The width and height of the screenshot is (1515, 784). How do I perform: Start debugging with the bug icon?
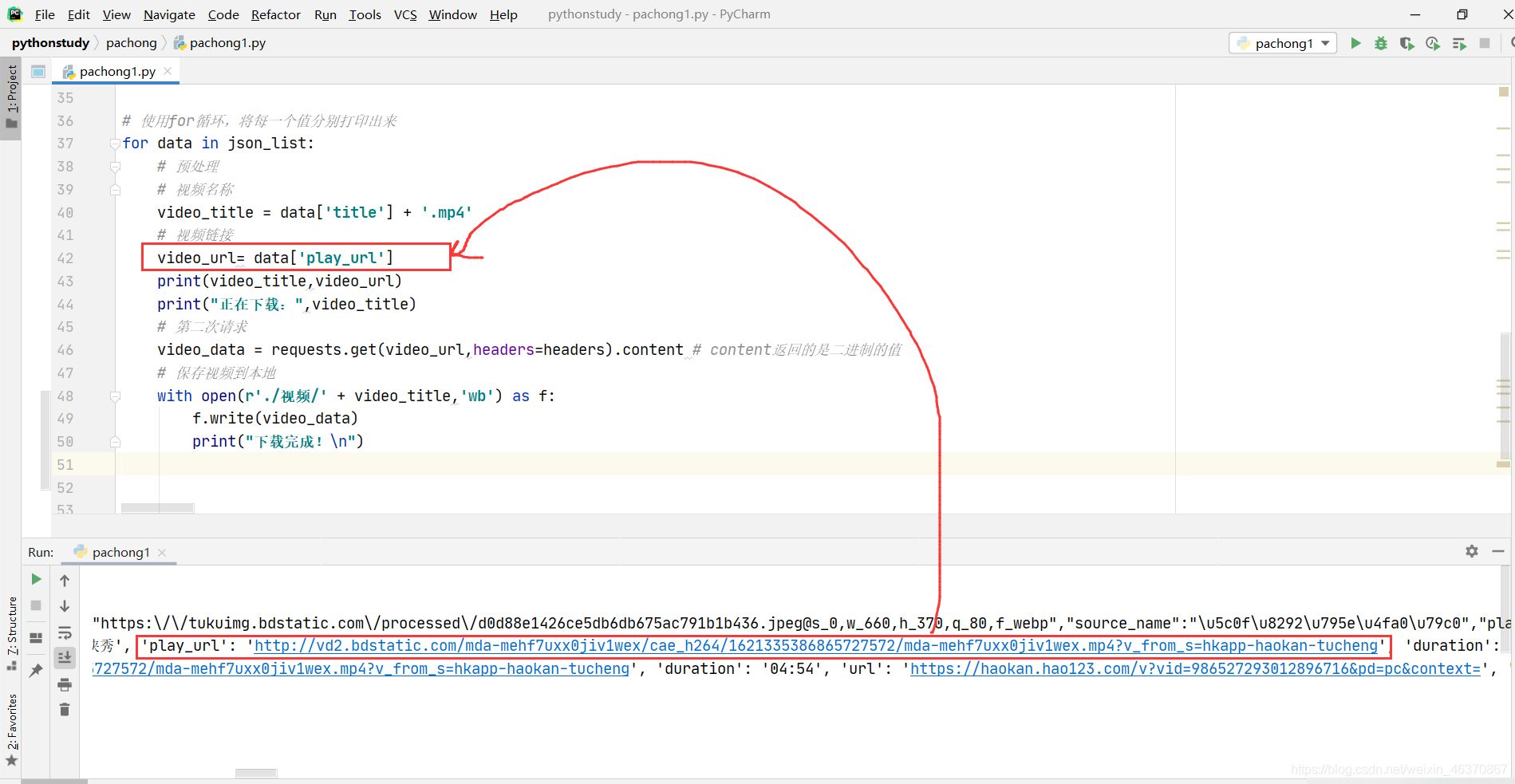click(x=1381, y=43)
